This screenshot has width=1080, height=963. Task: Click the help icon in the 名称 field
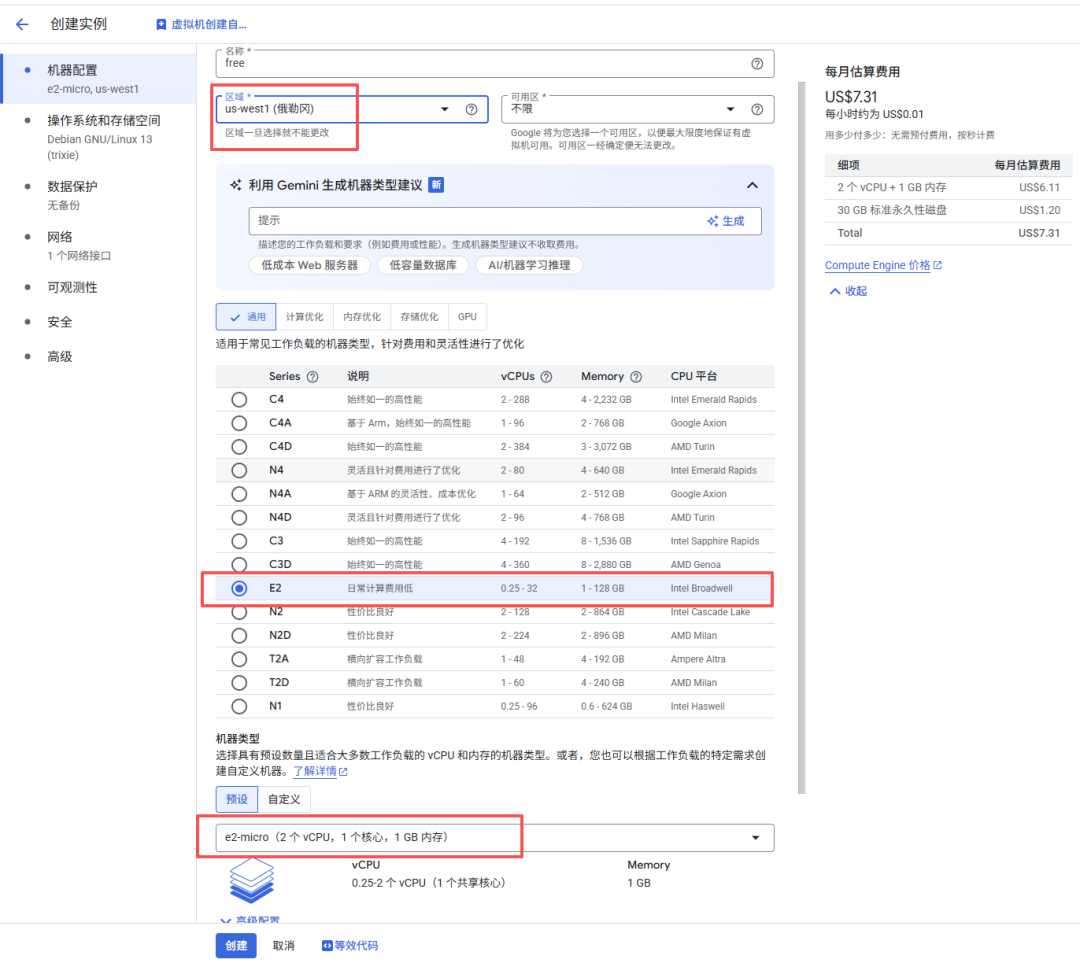point(757,63)
